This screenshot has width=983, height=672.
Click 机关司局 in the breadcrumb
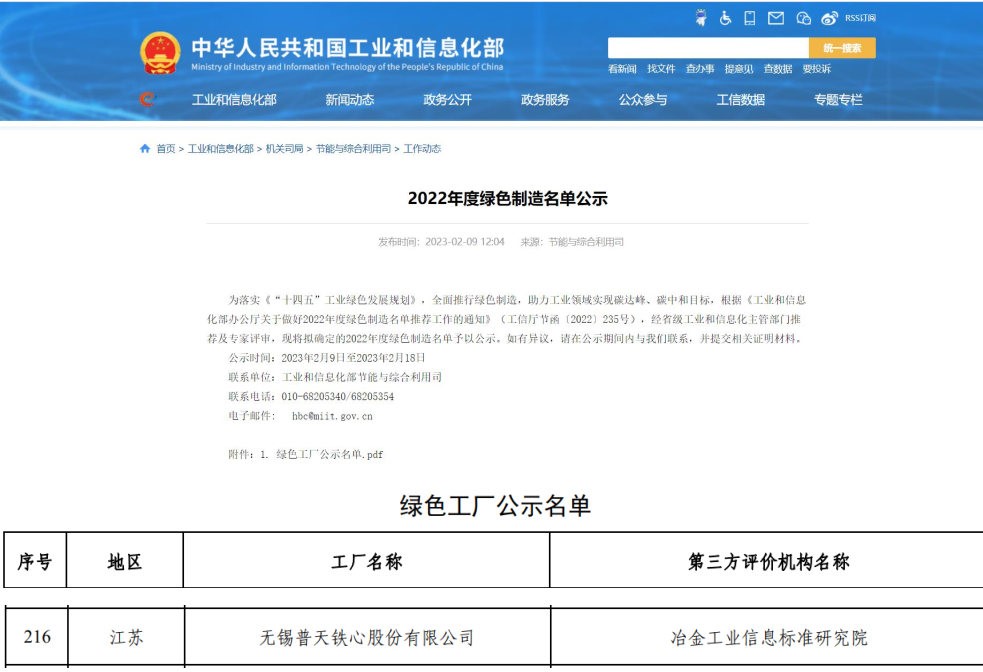coord(285,149)
